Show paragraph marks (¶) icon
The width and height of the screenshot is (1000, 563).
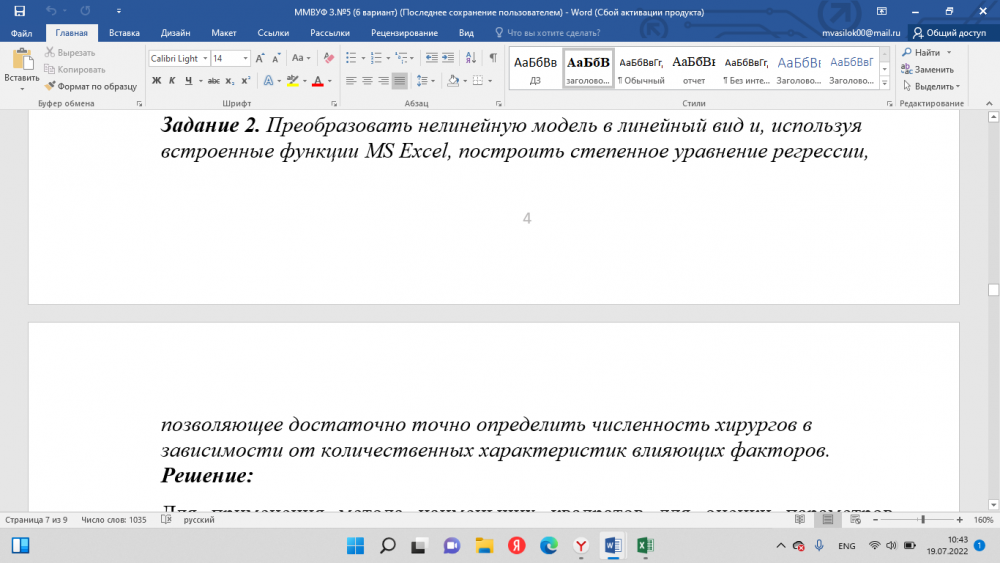point(493,59)
